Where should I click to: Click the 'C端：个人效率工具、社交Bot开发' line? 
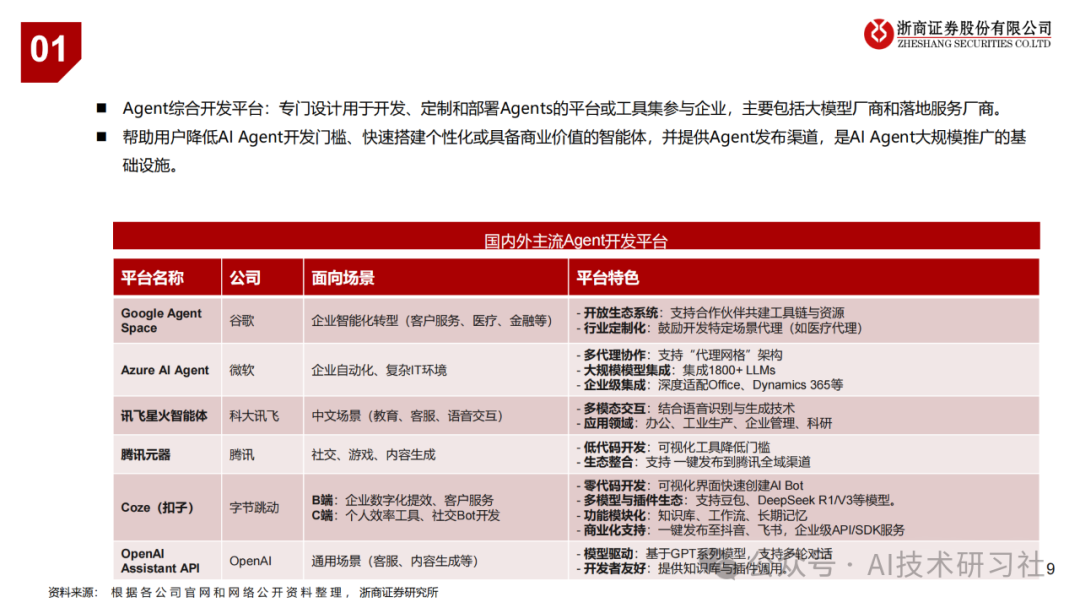(406, 515)
